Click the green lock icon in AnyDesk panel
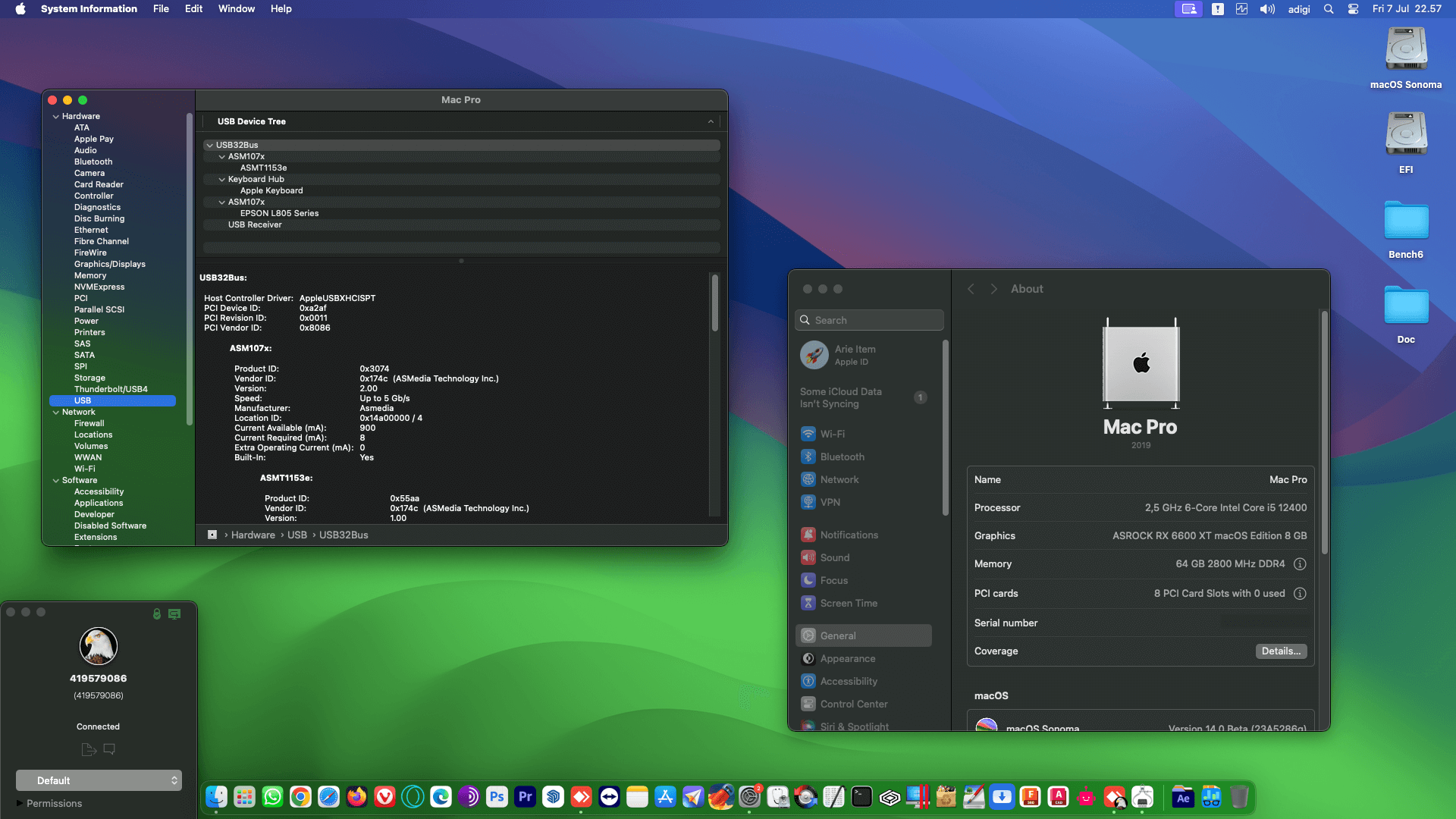This screenshot has width=1456, height=819. 156,613
